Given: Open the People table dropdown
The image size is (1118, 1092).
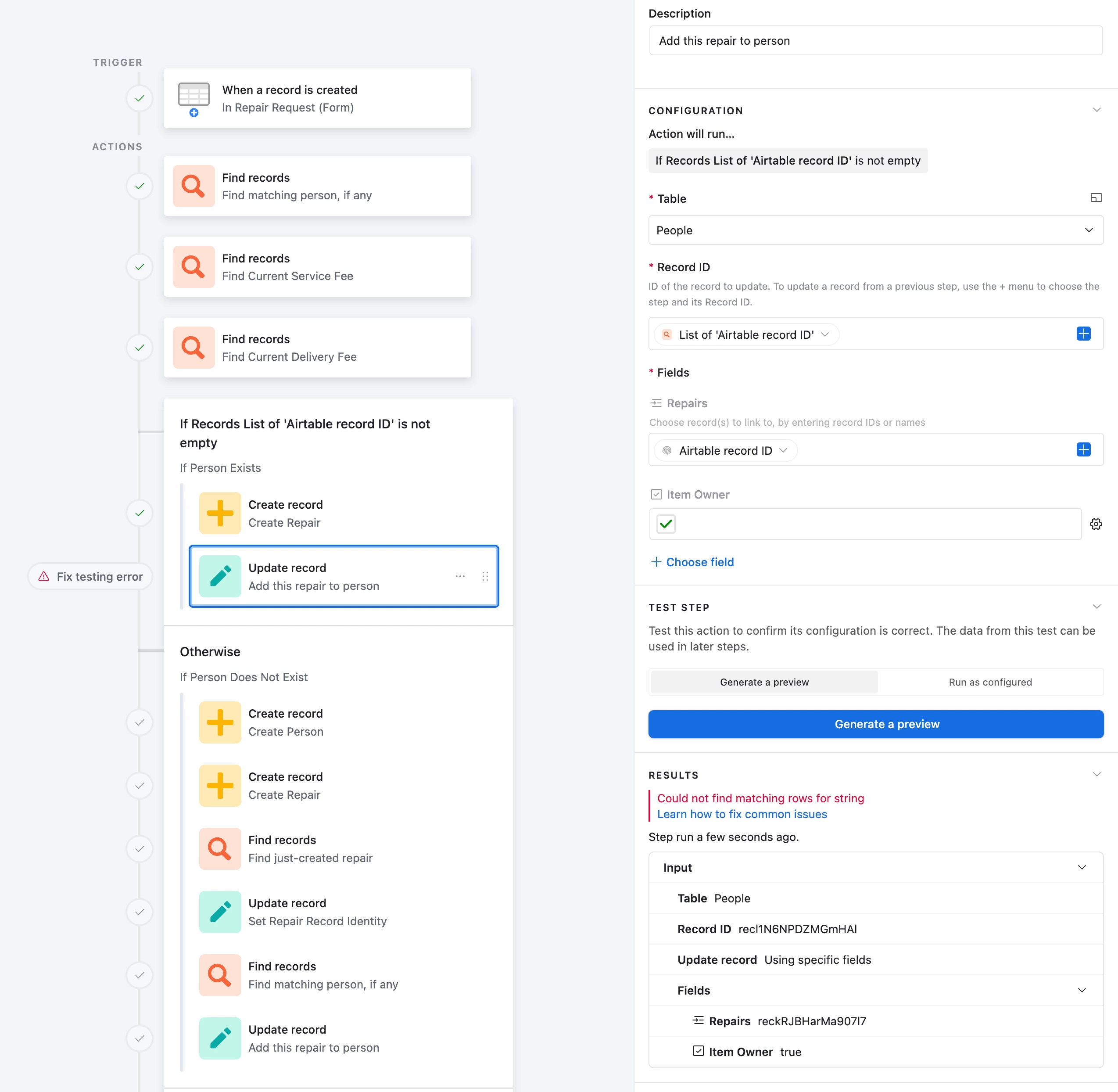Looking at the screenshot, I should [875, 230].
